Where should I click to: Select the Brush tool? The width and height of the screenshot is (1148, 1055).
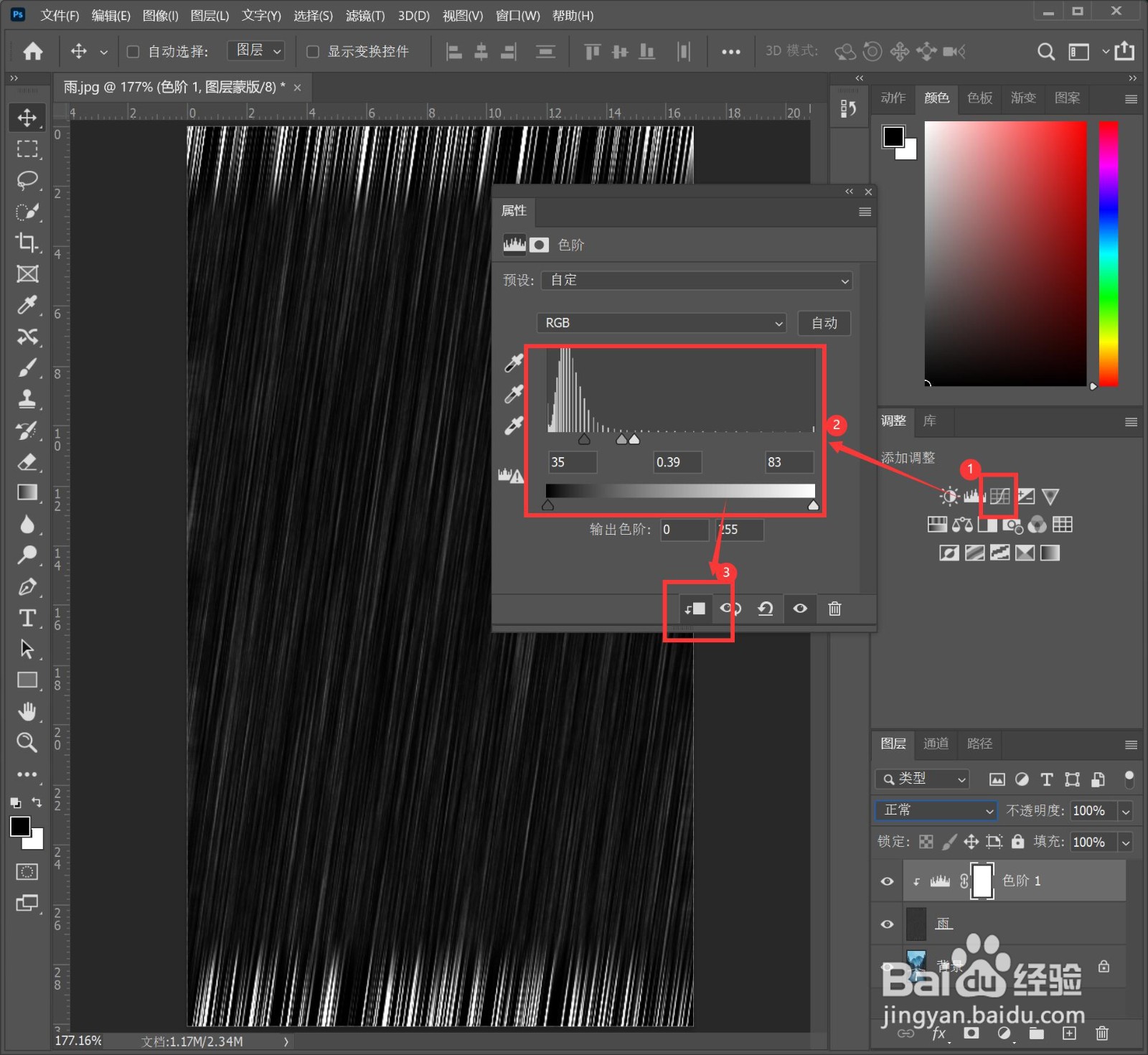point(27,368)
